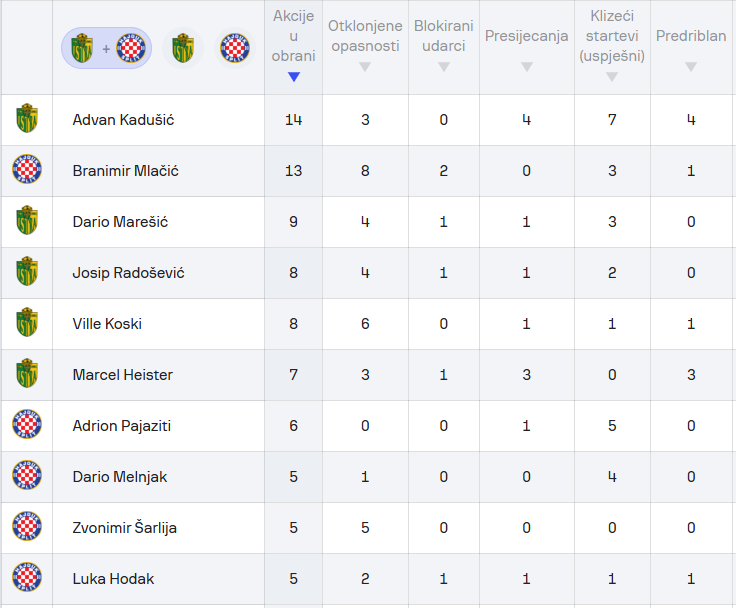Click the Hajduk crest beside Luka Hodak
Image resolution: width=736 pixels, height=608 pixels.
pyautogui.click(x=26, y=579)
